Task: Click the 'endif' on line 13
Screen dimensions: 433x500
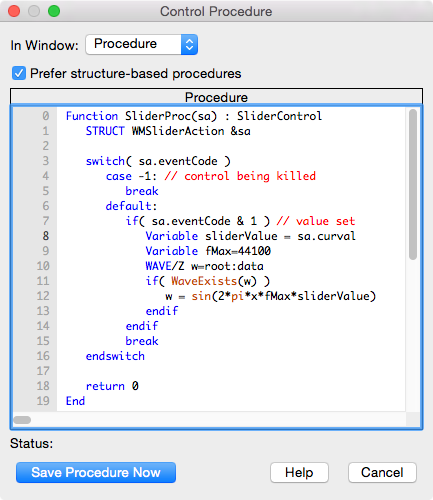Action: point(162,311)
